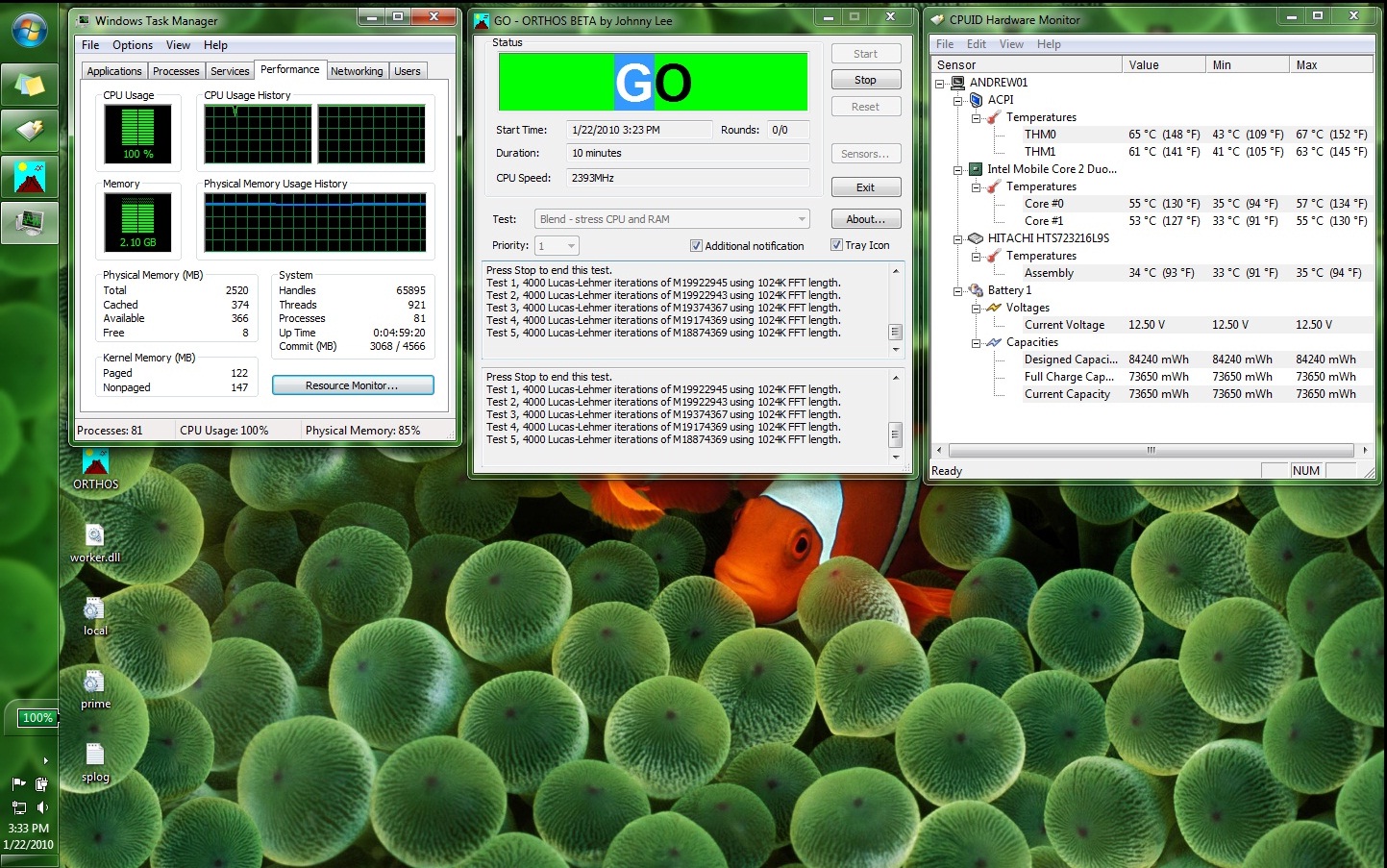The height and width of the screenshot is (868, 1387).
Task: Click the ACPI shield icon in HWMonitor
Action: tap(976, 100)
